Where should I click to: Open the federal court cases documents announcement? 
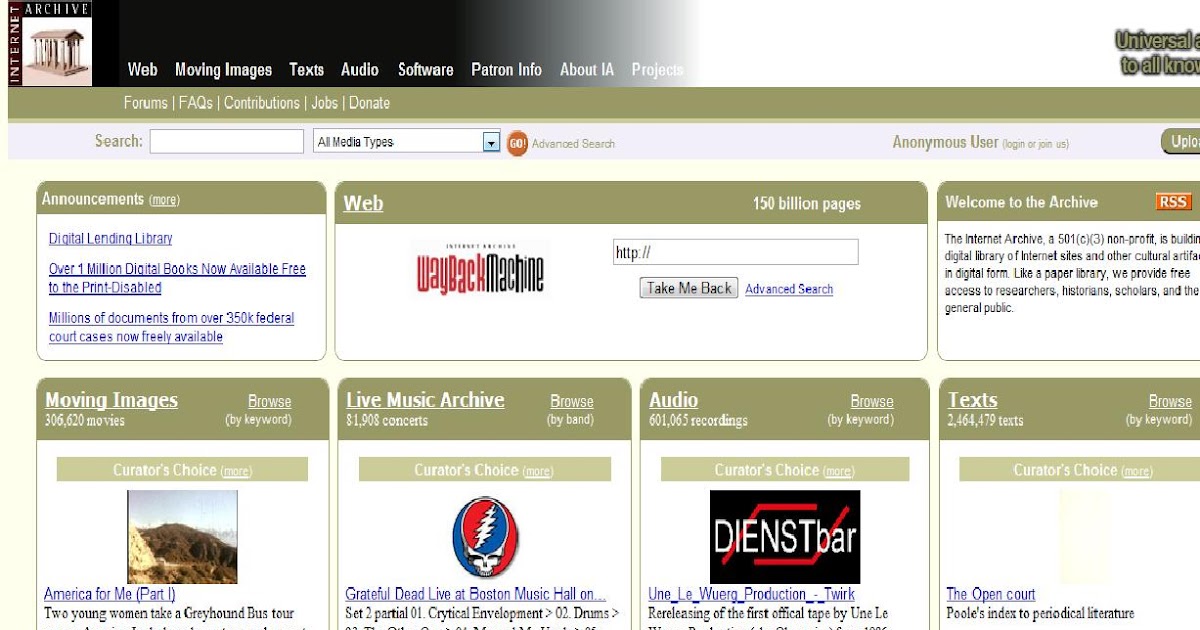[x=172, y=327]
